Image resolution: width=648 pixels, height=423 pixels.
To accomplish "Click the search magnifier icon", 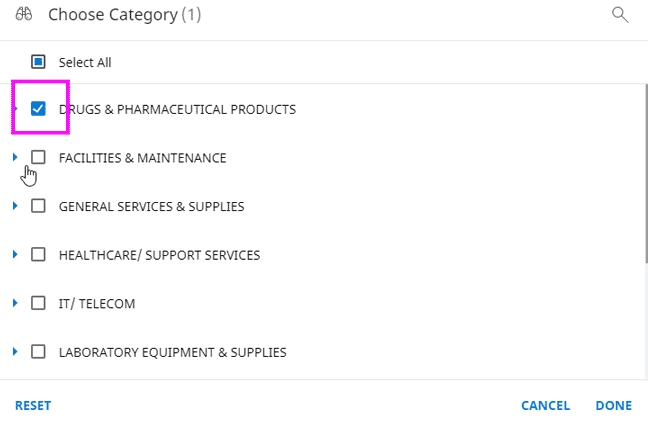I will click(x=620, y=14).
